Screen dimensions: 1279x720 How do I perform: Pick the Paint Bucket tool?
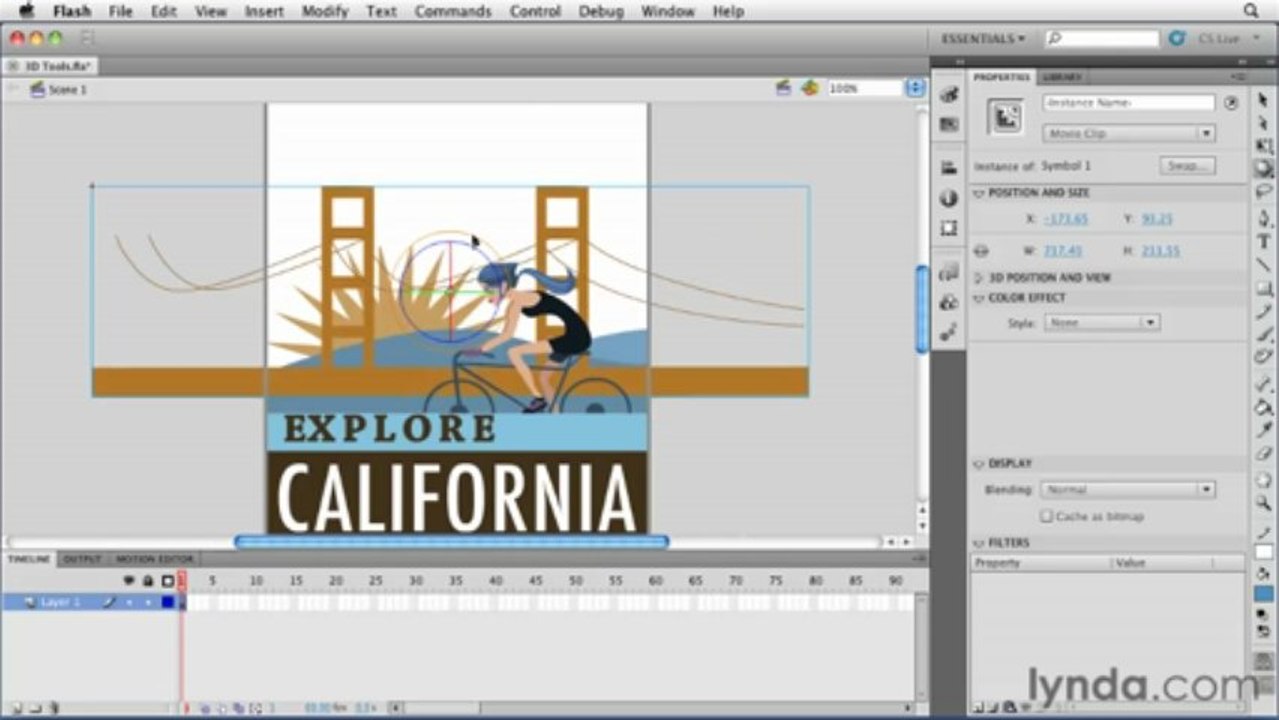(1264, 407)
